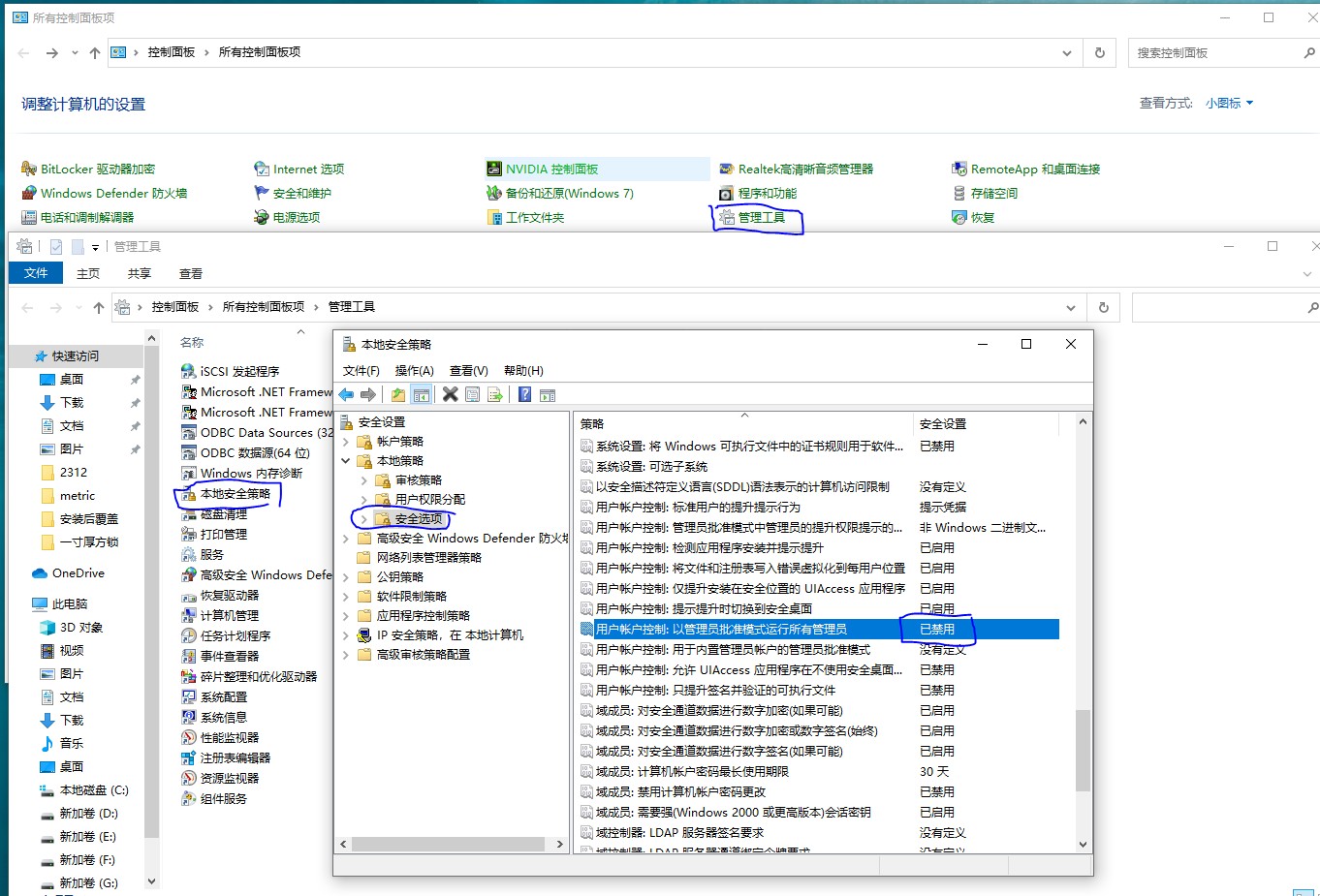Image resolution: width=1320 pixels, height=896 pixels.
Task: Open 事件查看器 in 管理工具 list
Action: click(x=220, y=656)
